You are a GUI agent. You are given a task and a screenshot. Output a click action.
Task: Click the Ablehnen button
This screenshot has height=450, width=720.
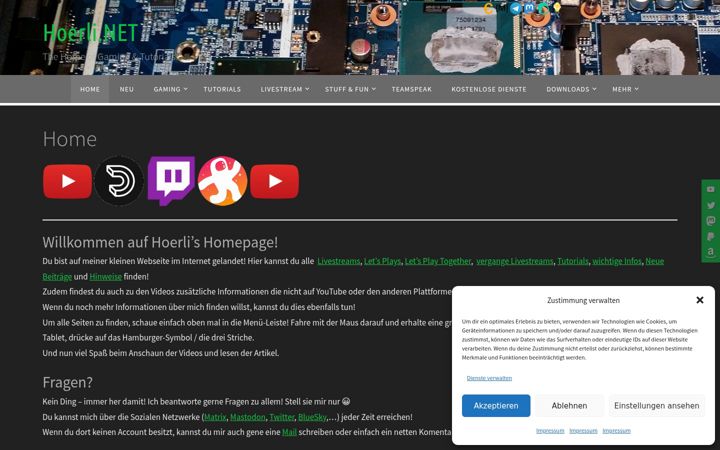[569, 406]
